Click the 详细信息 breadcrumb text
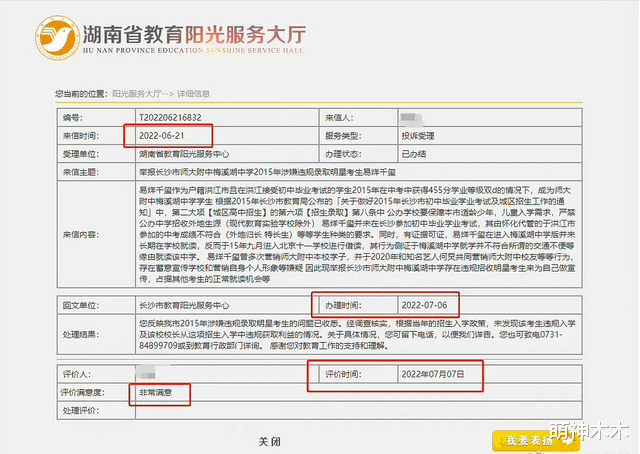This screenshot has height=454, width=640. [193, 94]
